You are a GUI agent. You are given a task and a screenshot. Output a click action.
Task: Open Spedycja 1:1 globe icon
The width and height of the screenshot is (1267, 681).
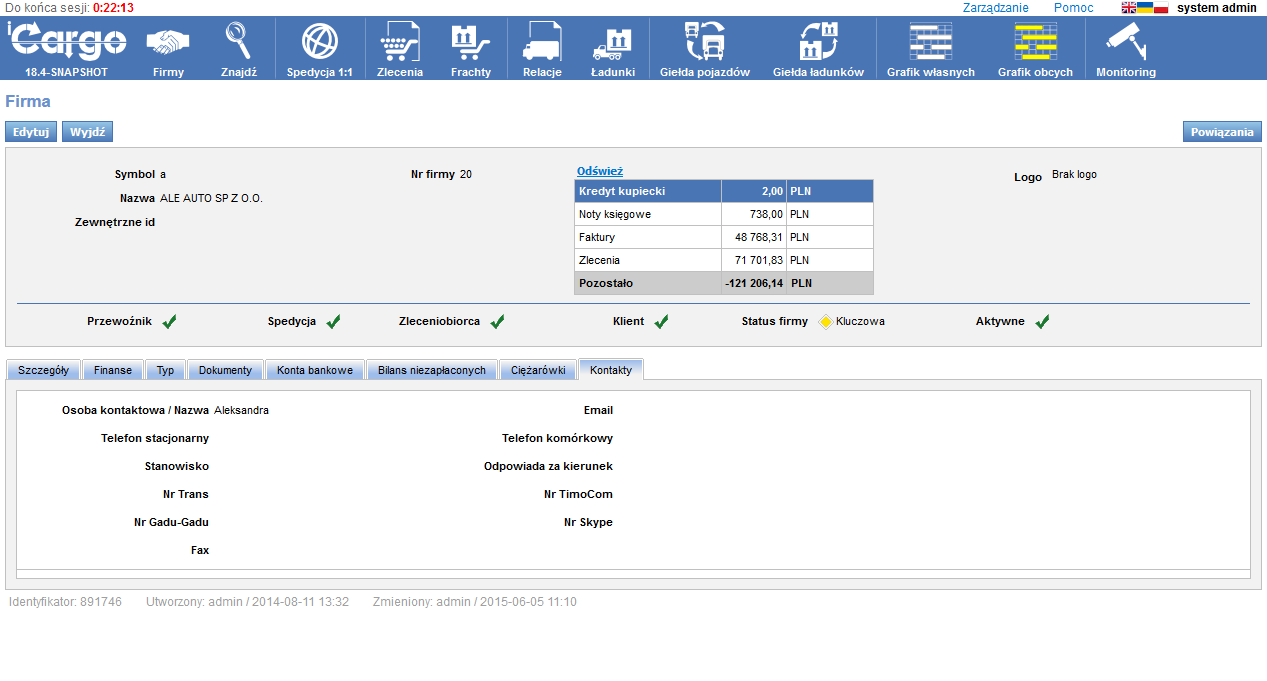pos(319,43)
